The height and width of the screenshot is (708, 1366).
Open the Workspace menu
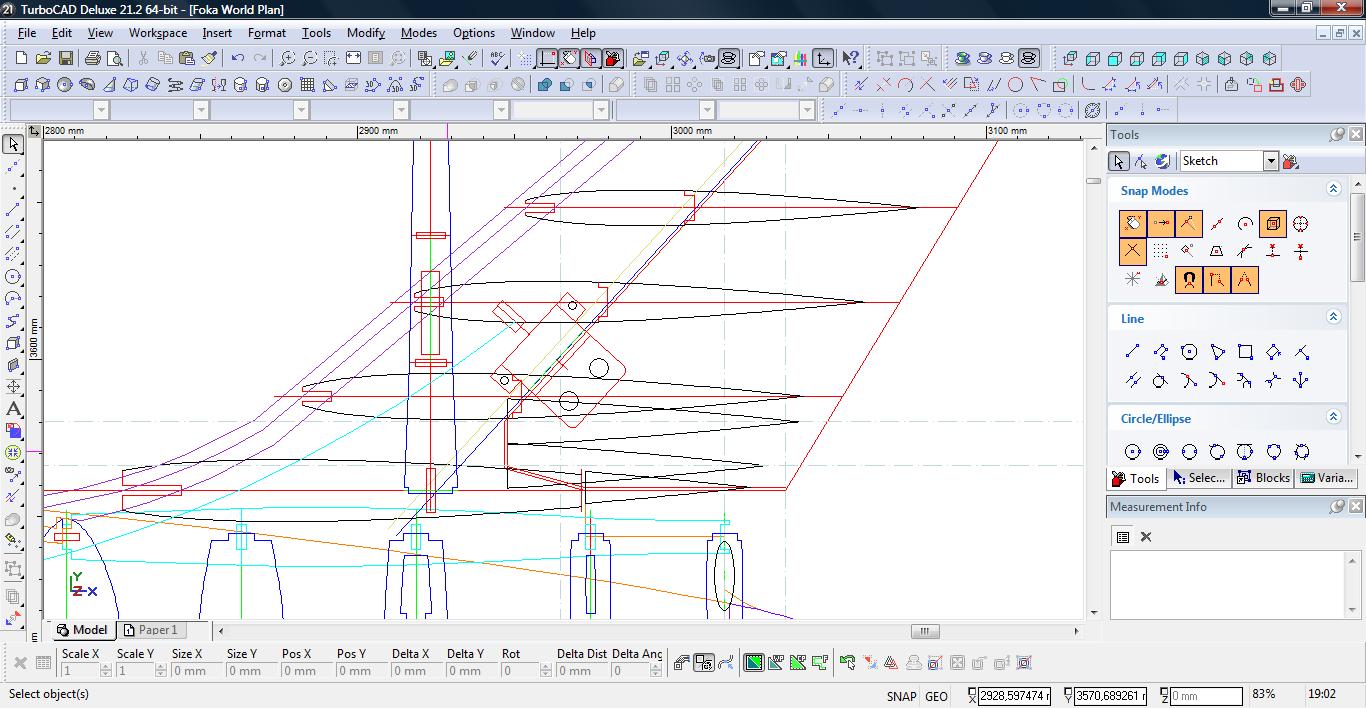pyautogui.click(x=157, y=33)
